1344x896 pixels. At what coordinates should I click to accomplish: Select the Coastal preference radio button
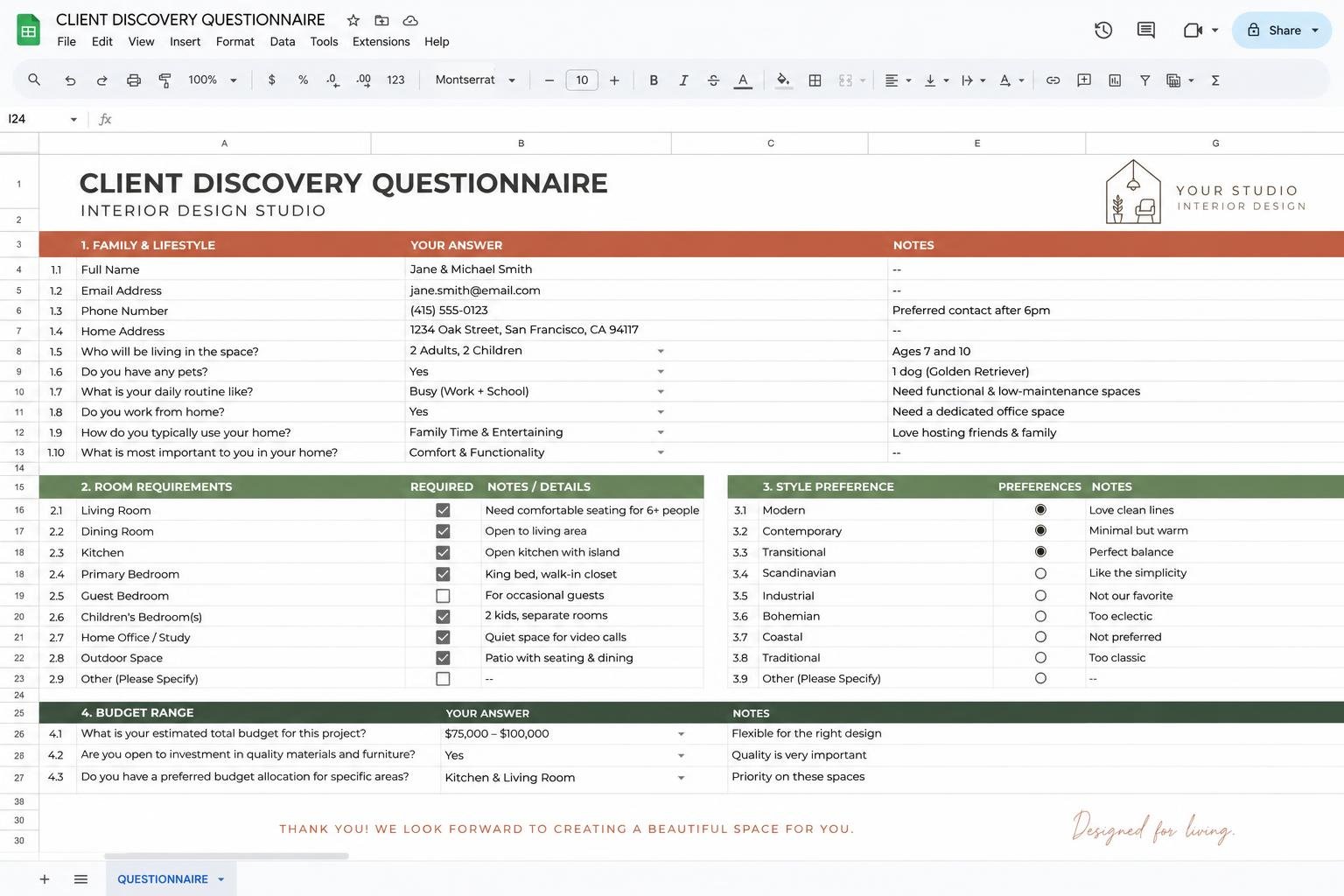click(x=1040, y=637)
